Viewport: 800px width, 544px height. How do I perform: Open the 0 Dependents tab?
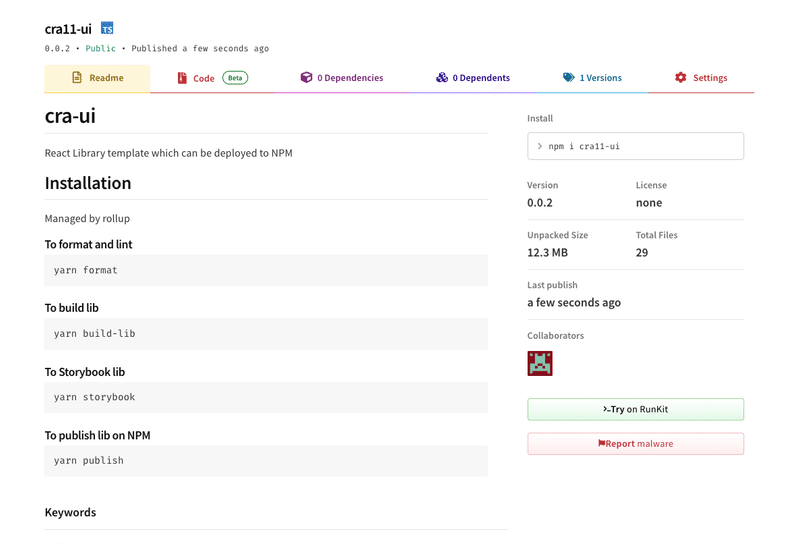click(x=472, y=78)
